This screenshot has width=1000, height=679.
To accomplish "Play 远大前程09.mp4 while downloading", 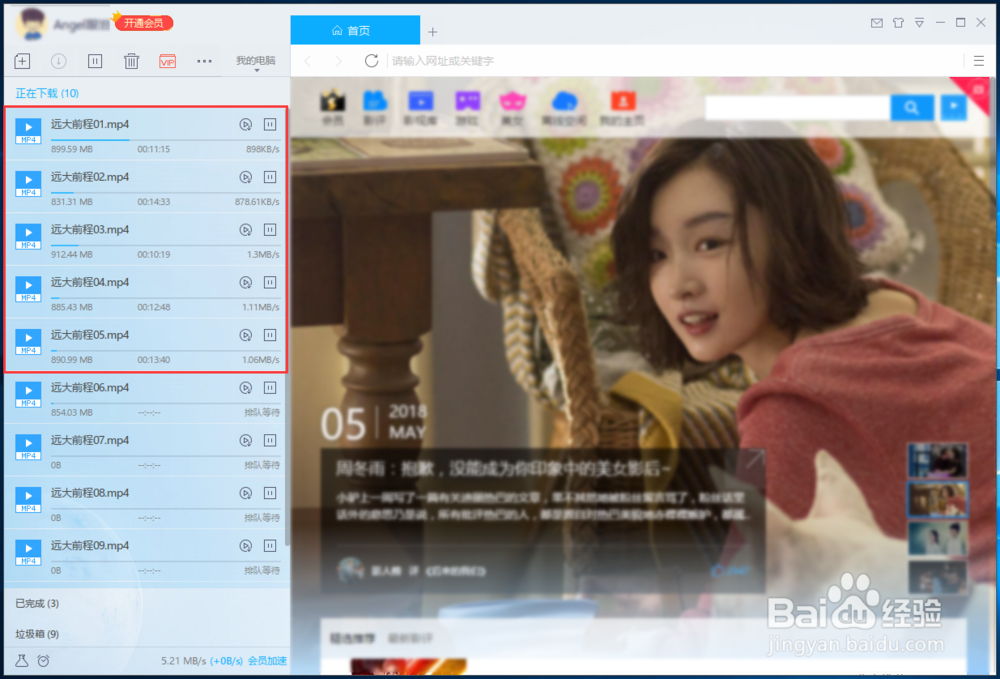I will [246, 546].
